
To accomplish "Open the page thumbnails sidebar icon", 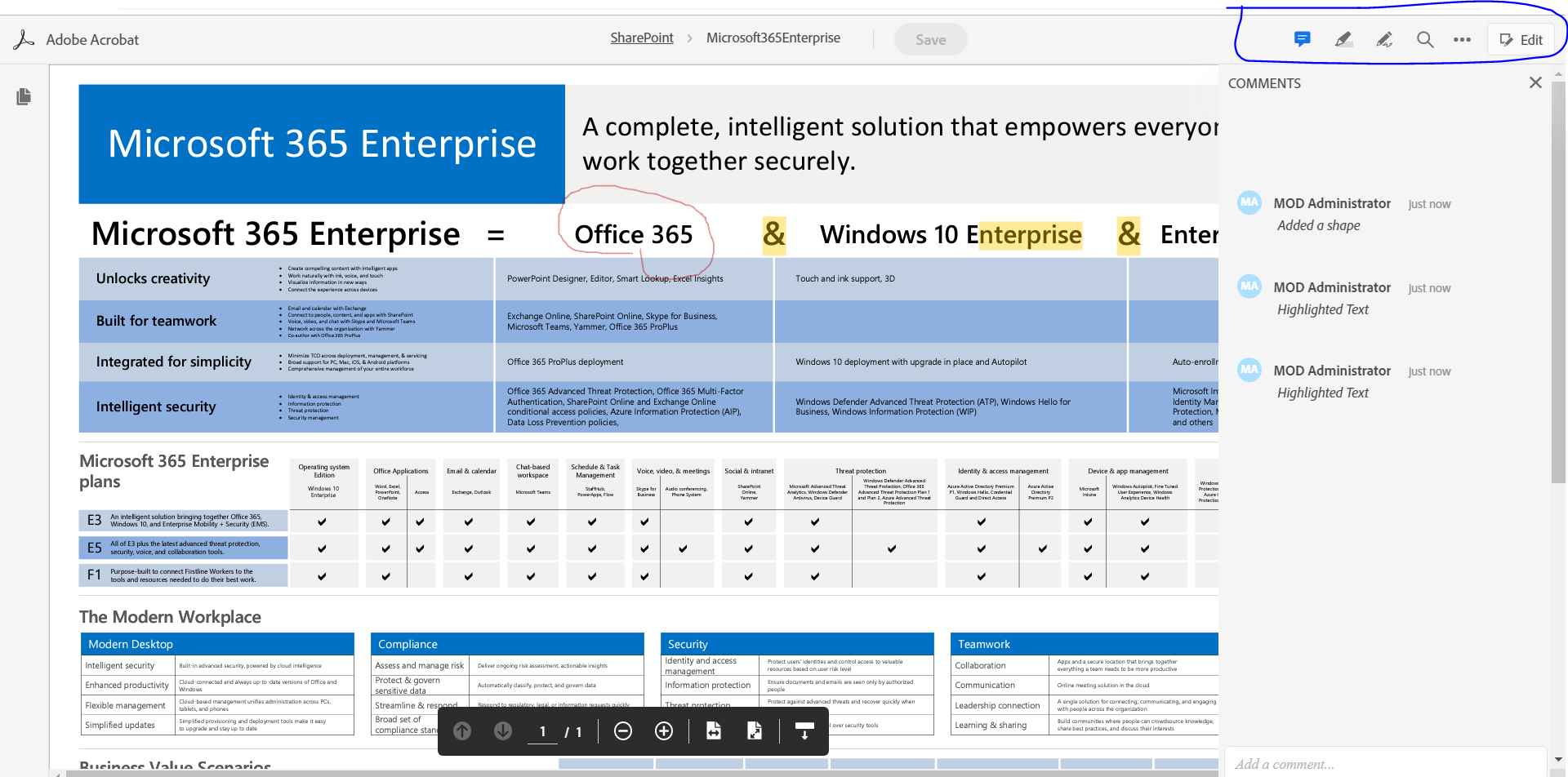I will point(24,97).
